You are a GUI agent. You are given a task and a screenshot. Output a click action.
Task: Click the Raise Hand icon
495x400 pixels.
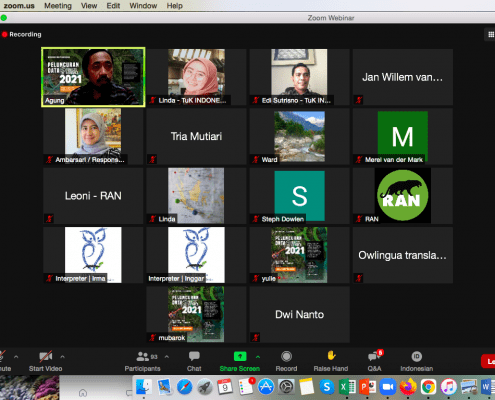coord(331,356)
